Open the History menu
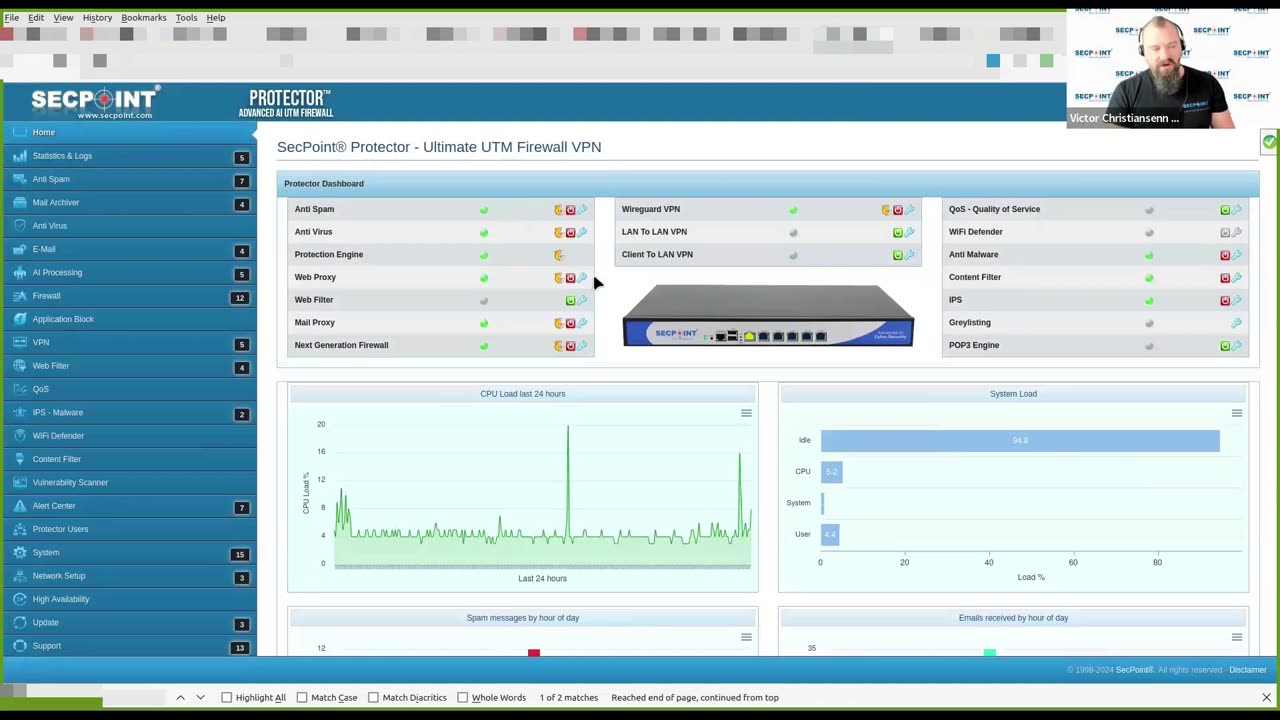Screen dimensions: 1280x720 click(97, 17)
